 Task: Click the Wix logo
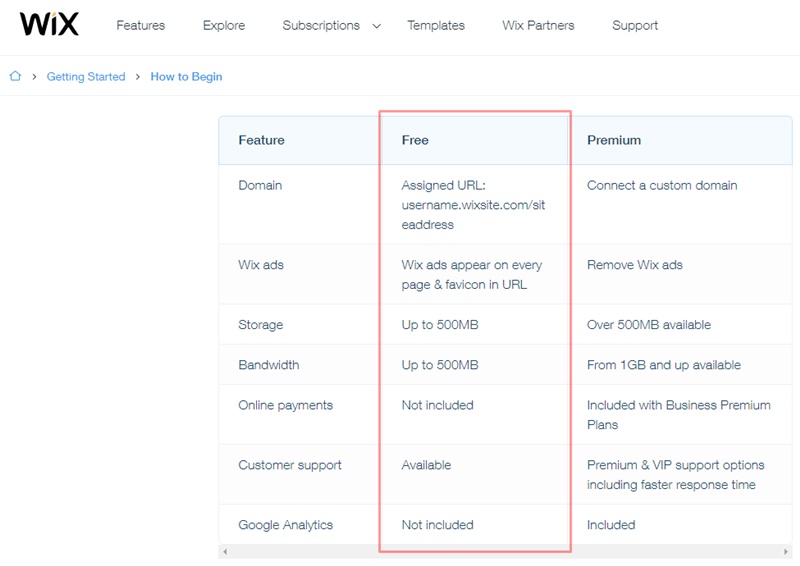(49, 24)
